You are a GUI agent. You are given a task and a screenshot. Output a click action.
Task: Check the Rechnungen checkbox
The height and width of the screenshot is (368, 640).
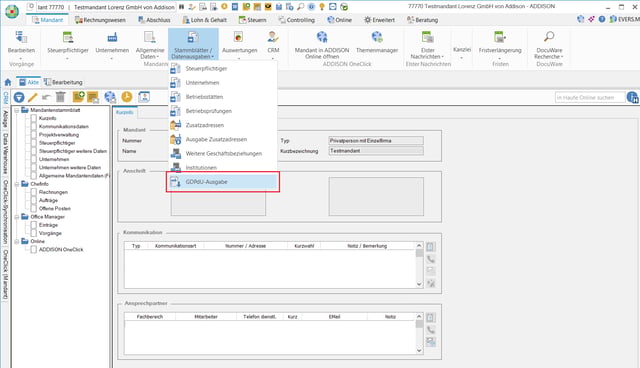coord(34,192)
